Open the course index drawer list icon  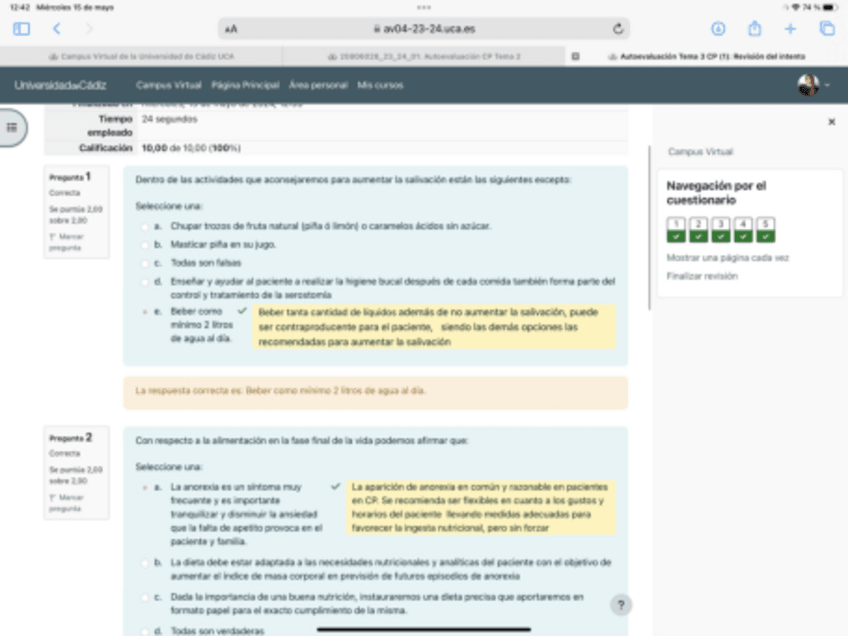[11, 128]
